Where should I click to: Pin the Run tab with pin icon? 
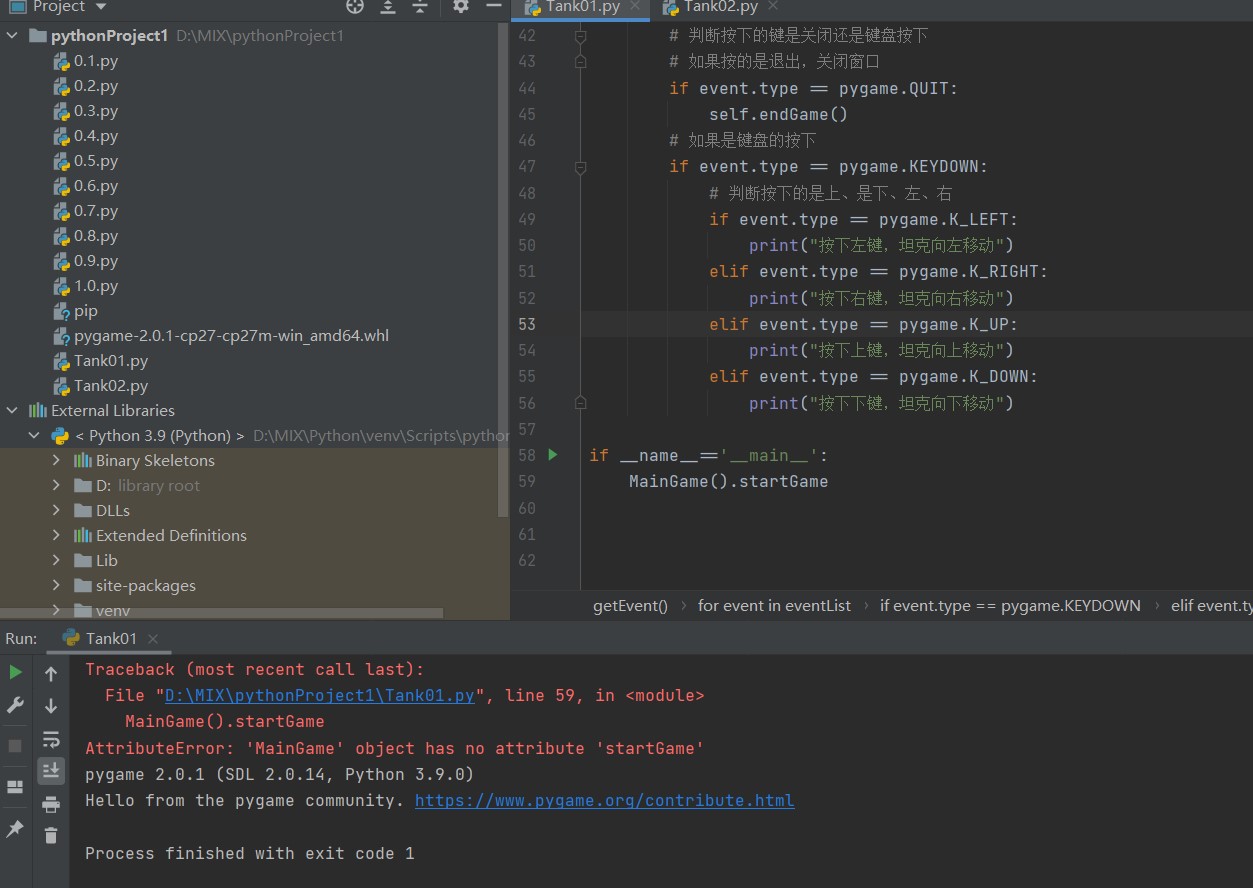tap(15, 829)
